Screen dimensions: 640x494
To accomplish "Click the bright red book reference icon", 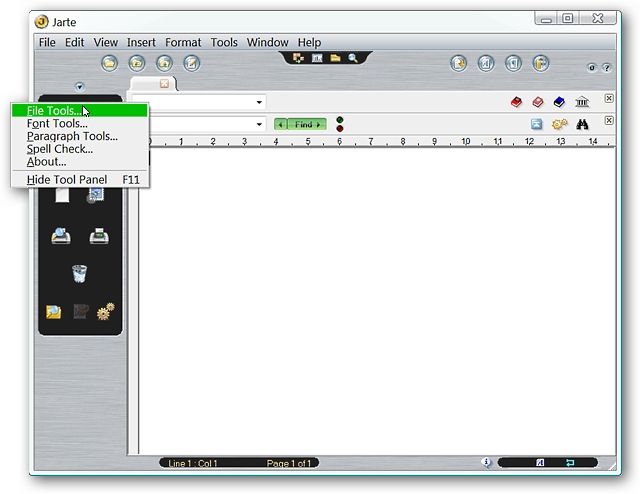I will (x=516, y=102).
